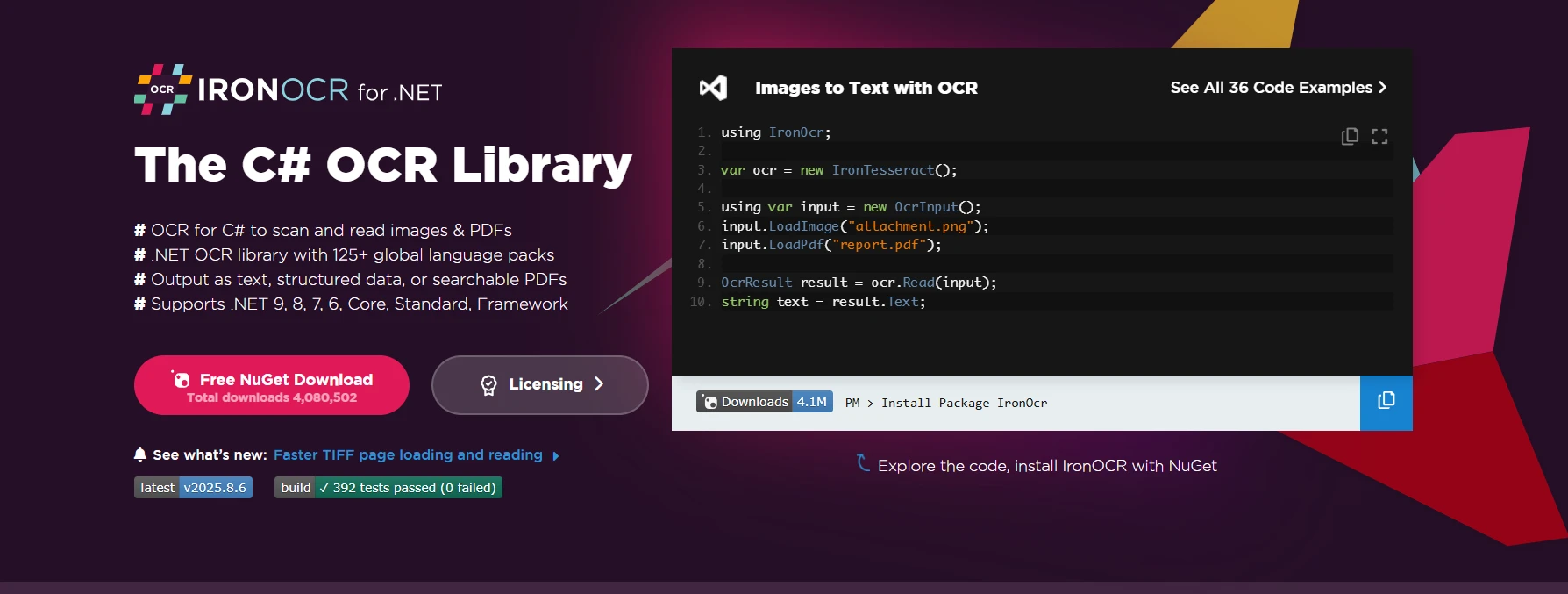Click code line input.LoadPdf("report.pdf")
This screenshot has height=594, width=1568.
click(x=831, y=245)
